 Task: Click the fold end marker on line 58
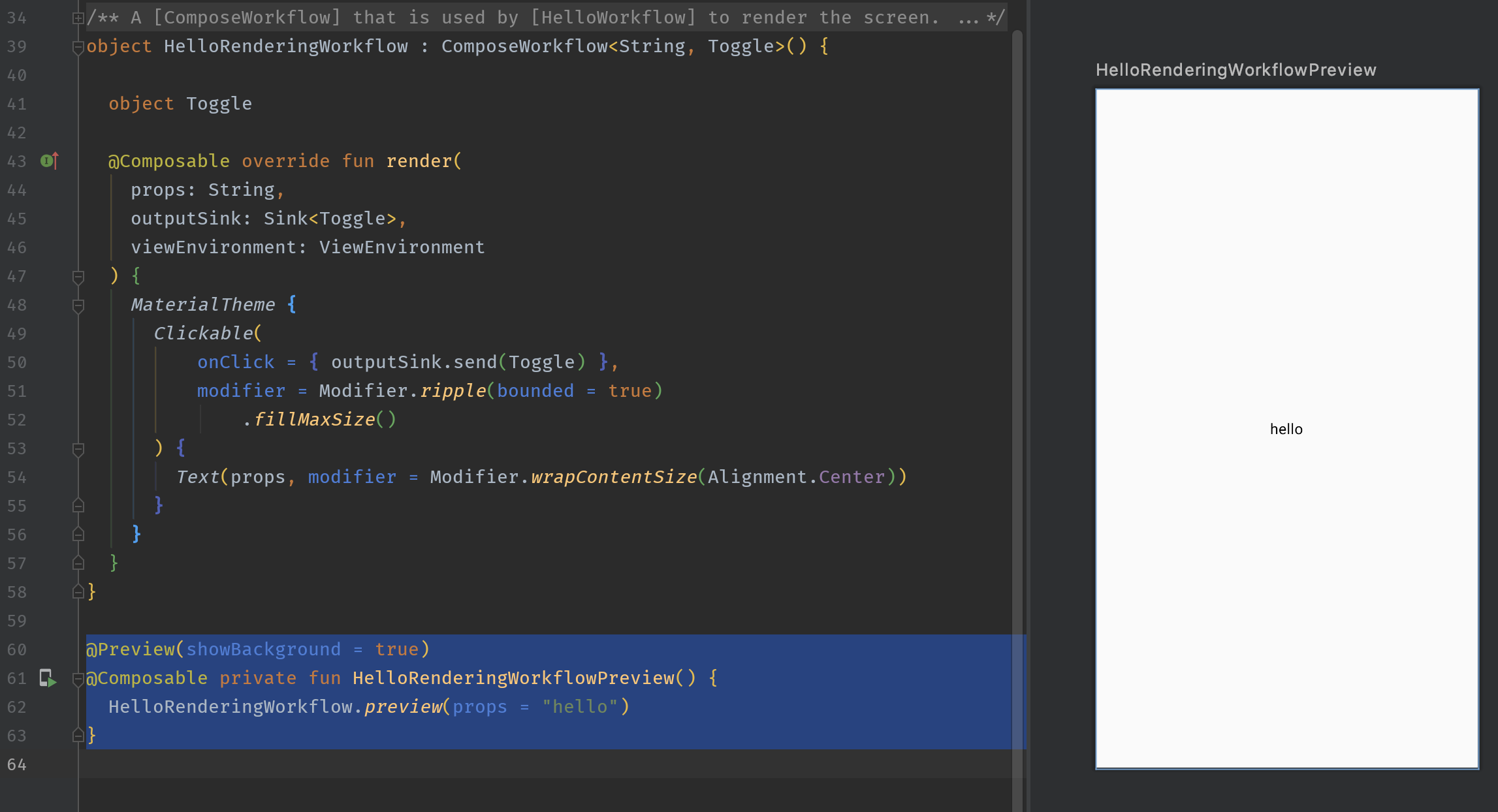click(78, 592)
